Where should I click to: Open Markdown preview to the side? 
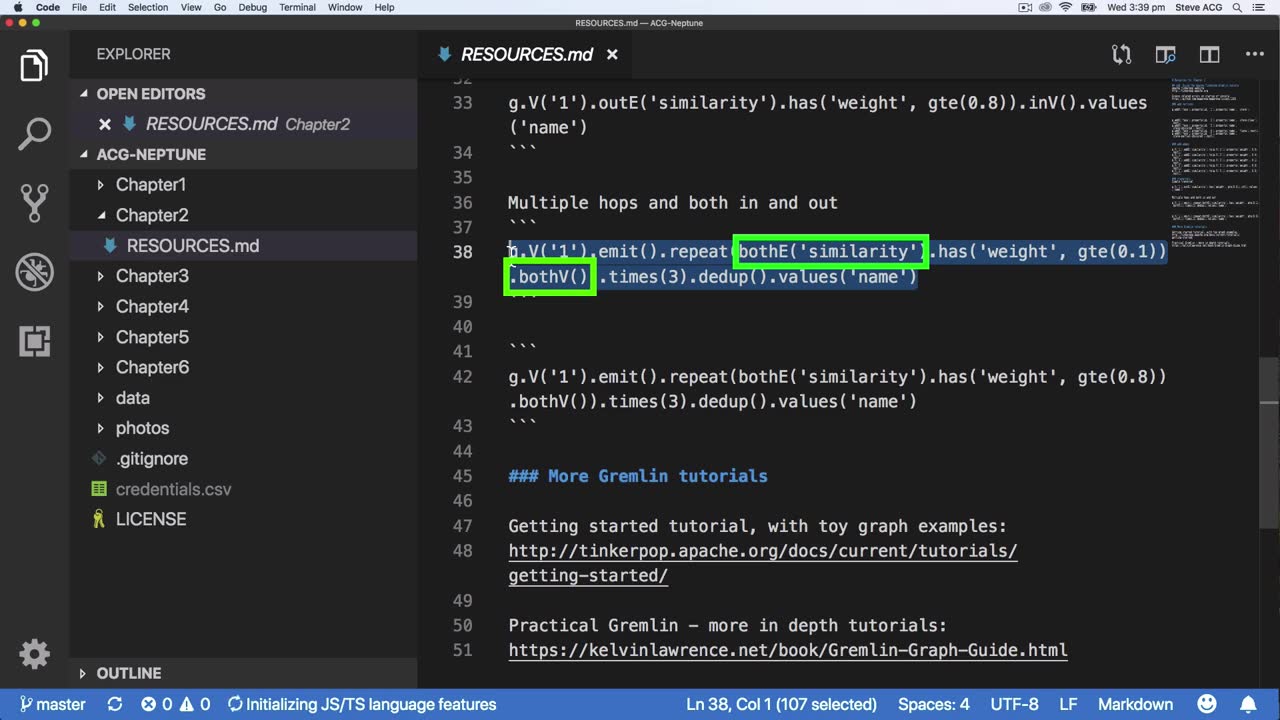coord(1165,54)
